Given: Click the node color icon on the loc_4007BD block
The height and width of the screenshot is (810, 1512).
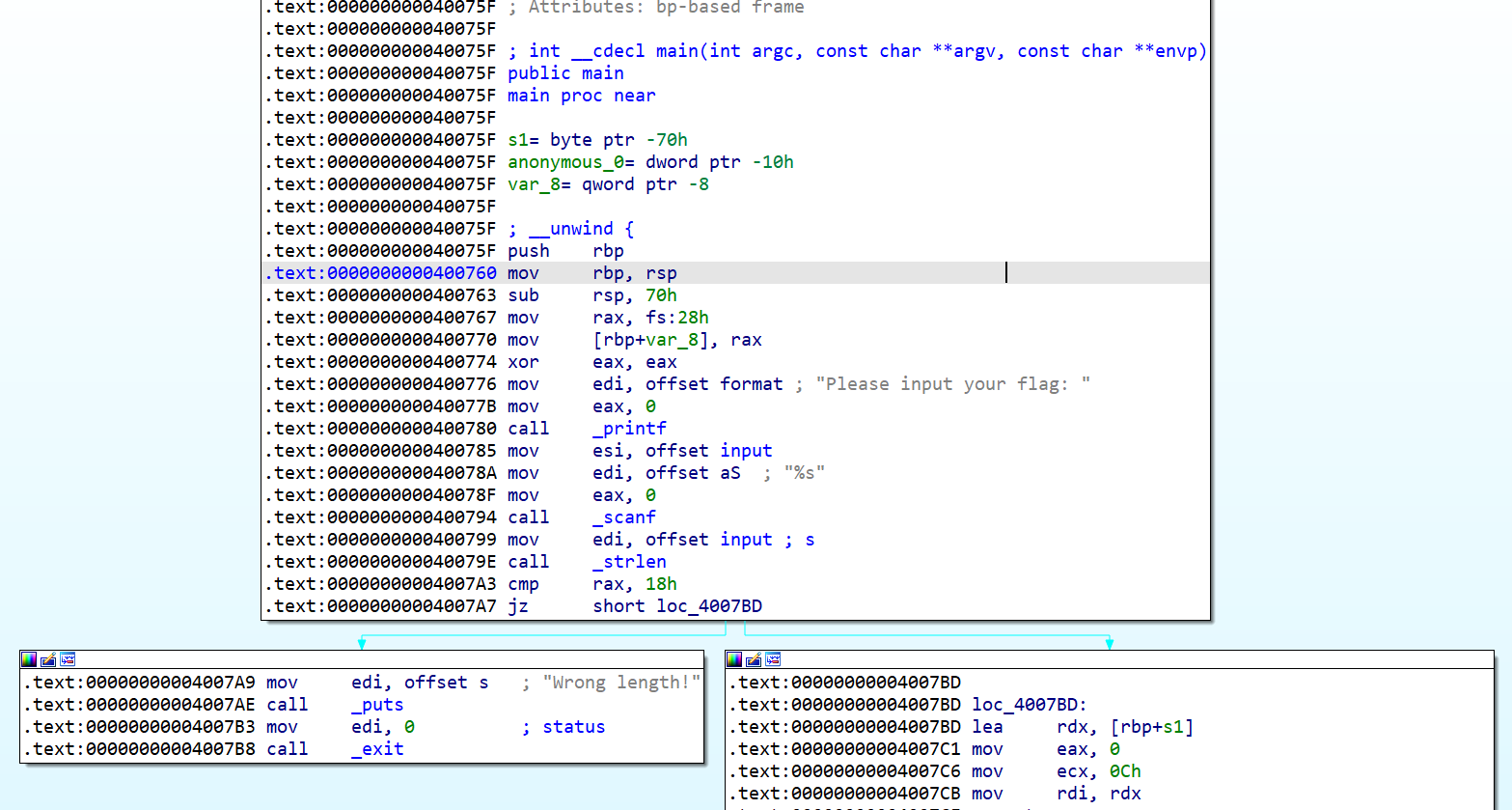Looking at the screenshot, I should click(734, 659).
